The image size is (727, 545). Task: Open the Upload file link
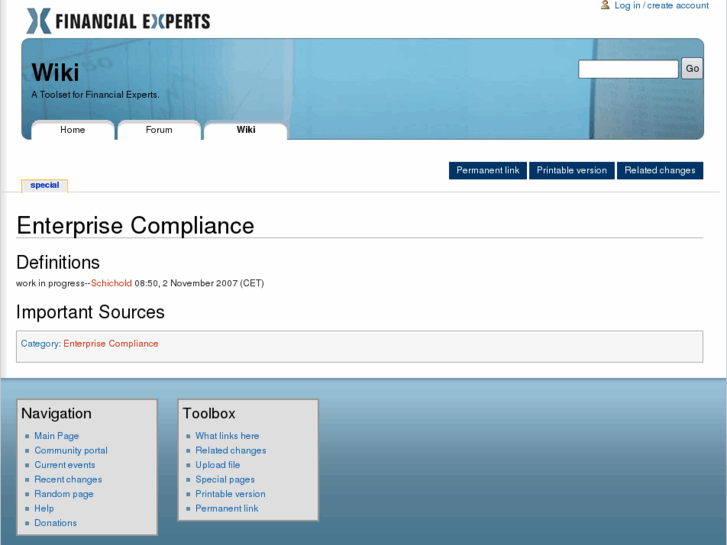click(x=218, y=465)
